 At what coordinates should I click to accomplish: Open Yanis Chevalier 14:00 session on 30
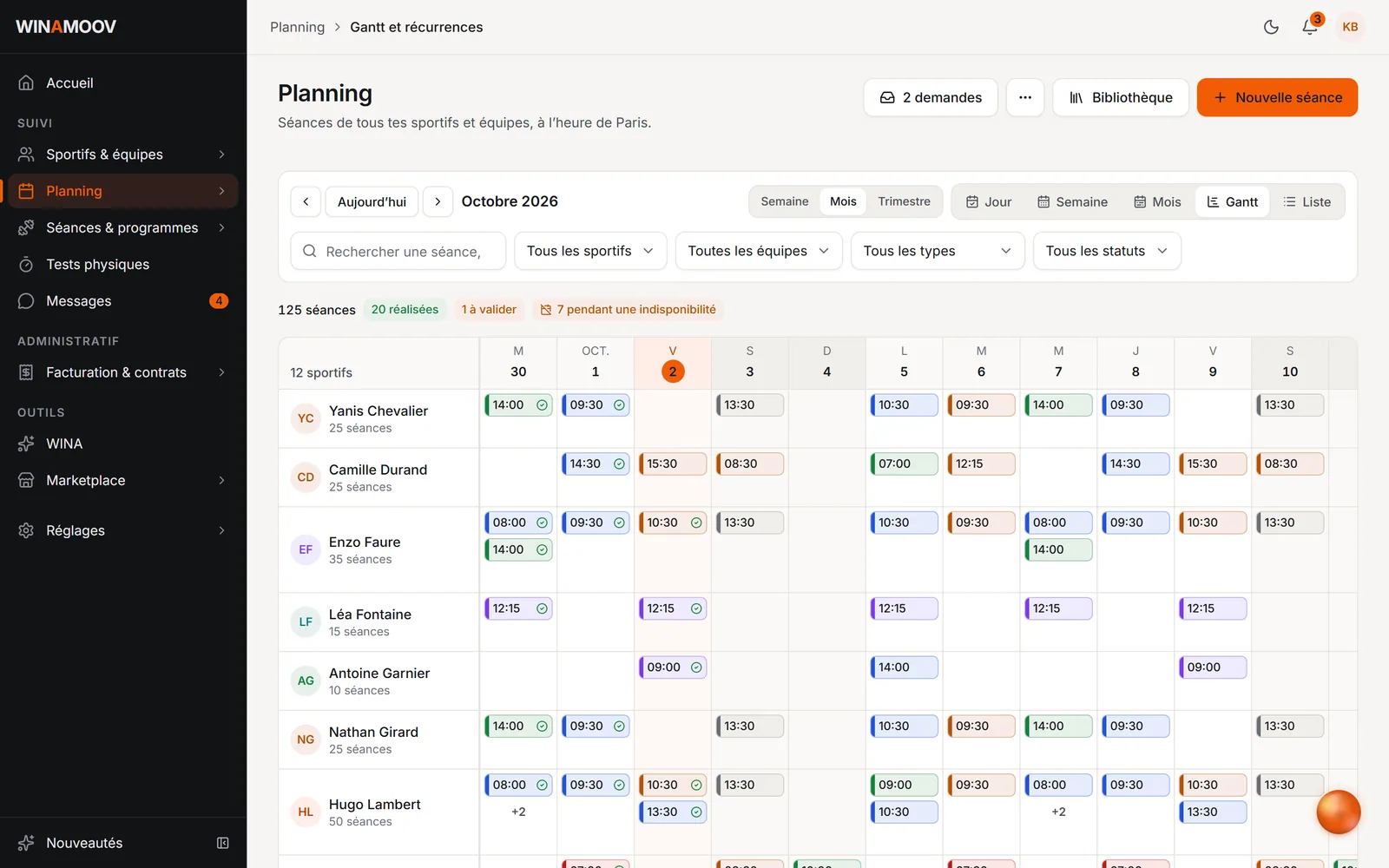click(x=518, y=405)
